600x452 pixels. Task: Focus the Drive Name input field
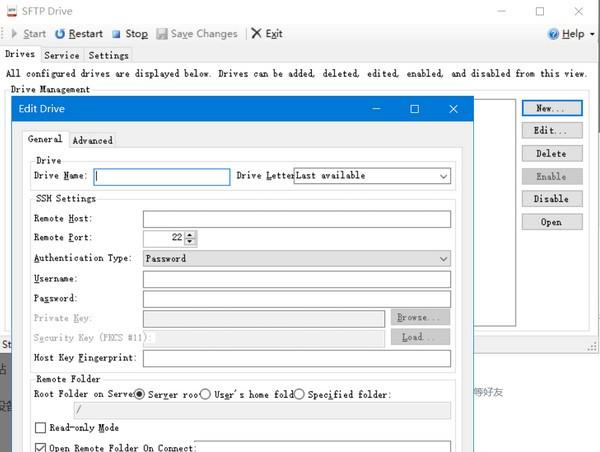tap(162, 177)
